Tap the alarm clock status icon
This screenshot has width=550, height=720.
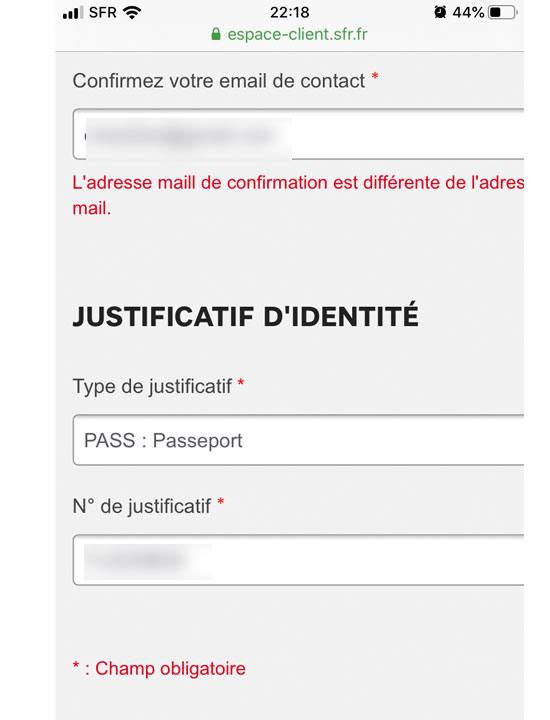point(440,12)
